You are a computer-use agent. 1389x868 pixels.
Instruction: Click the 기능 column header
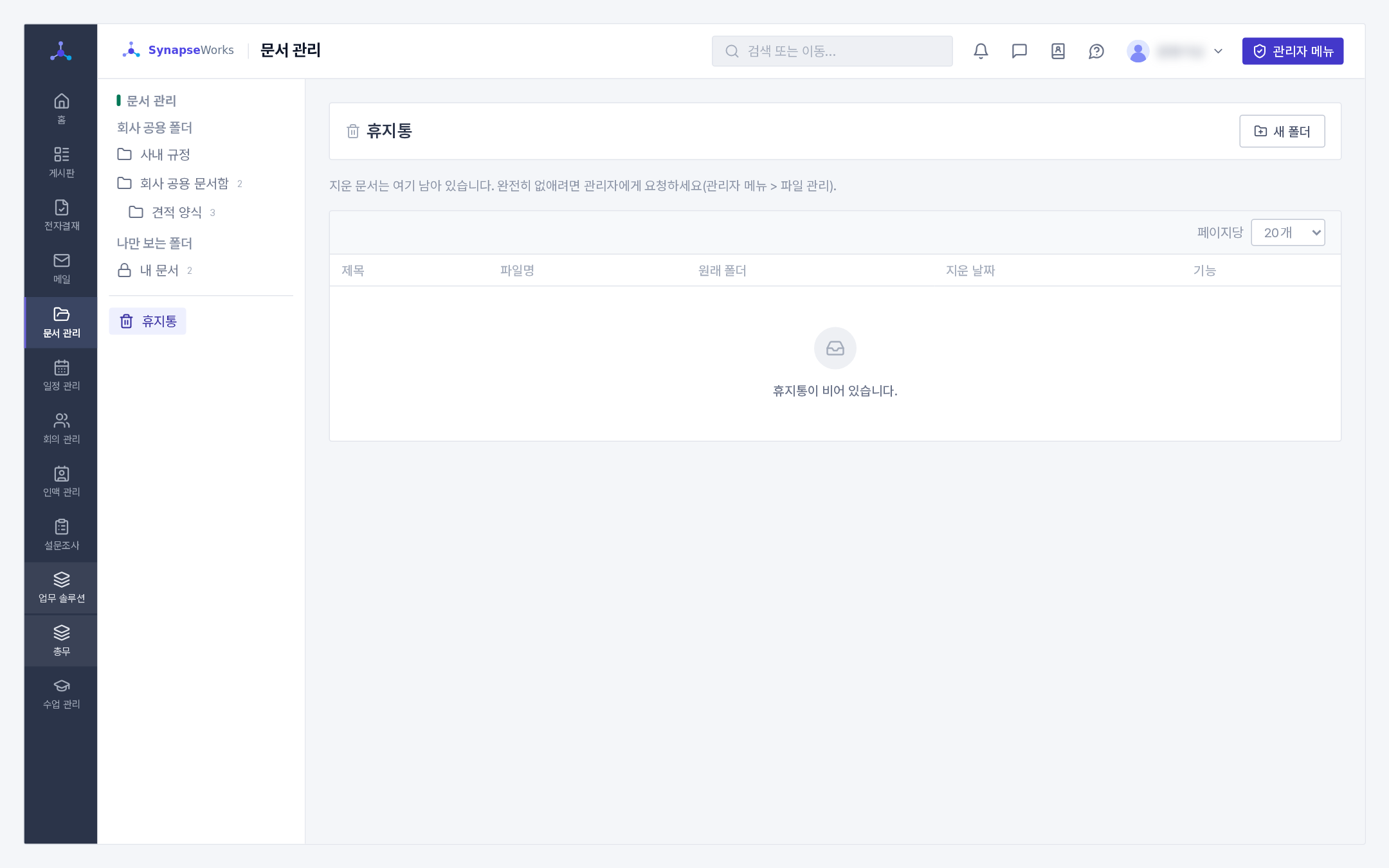point(1204,271)
